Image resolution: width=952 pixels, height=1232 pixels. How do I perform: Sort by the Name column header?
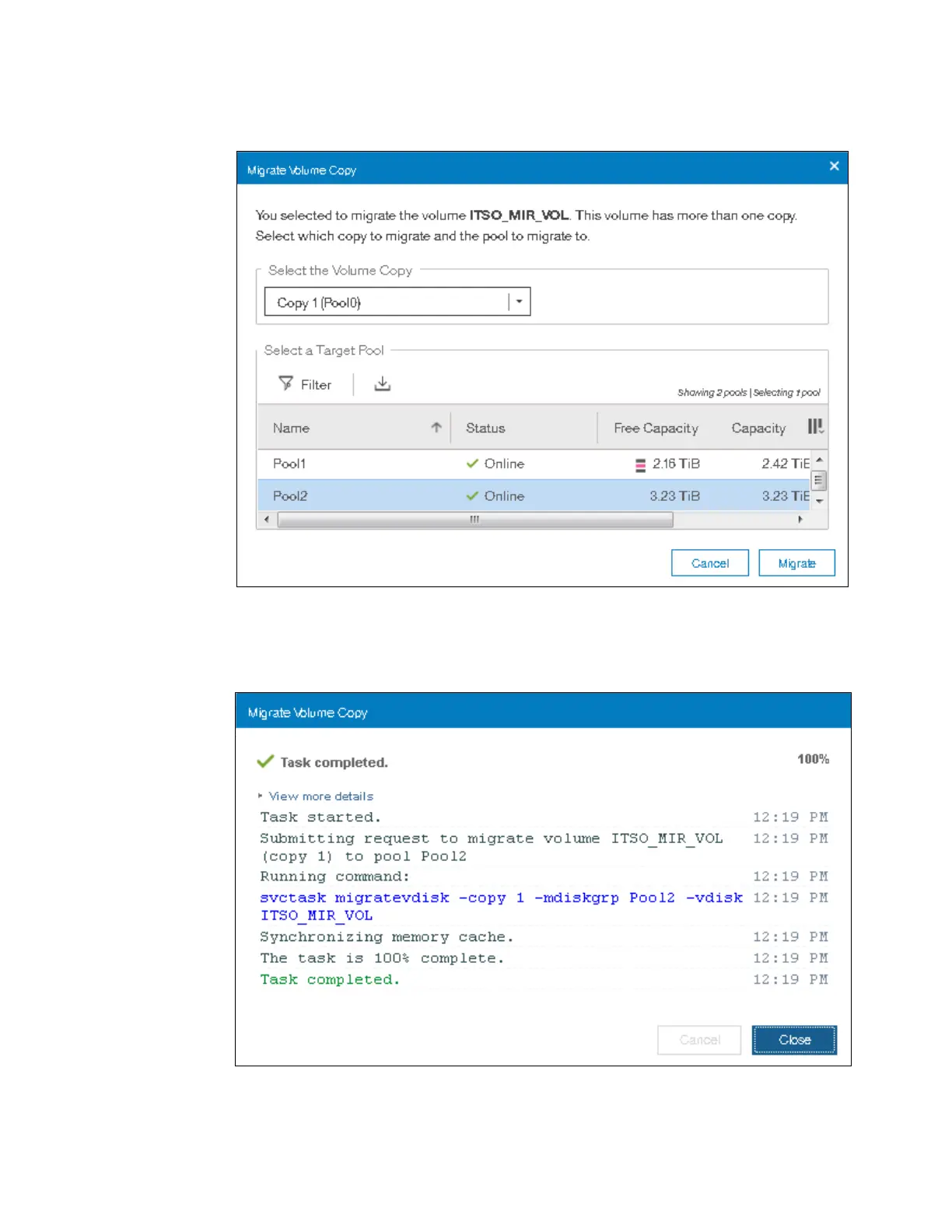point(291,428)
